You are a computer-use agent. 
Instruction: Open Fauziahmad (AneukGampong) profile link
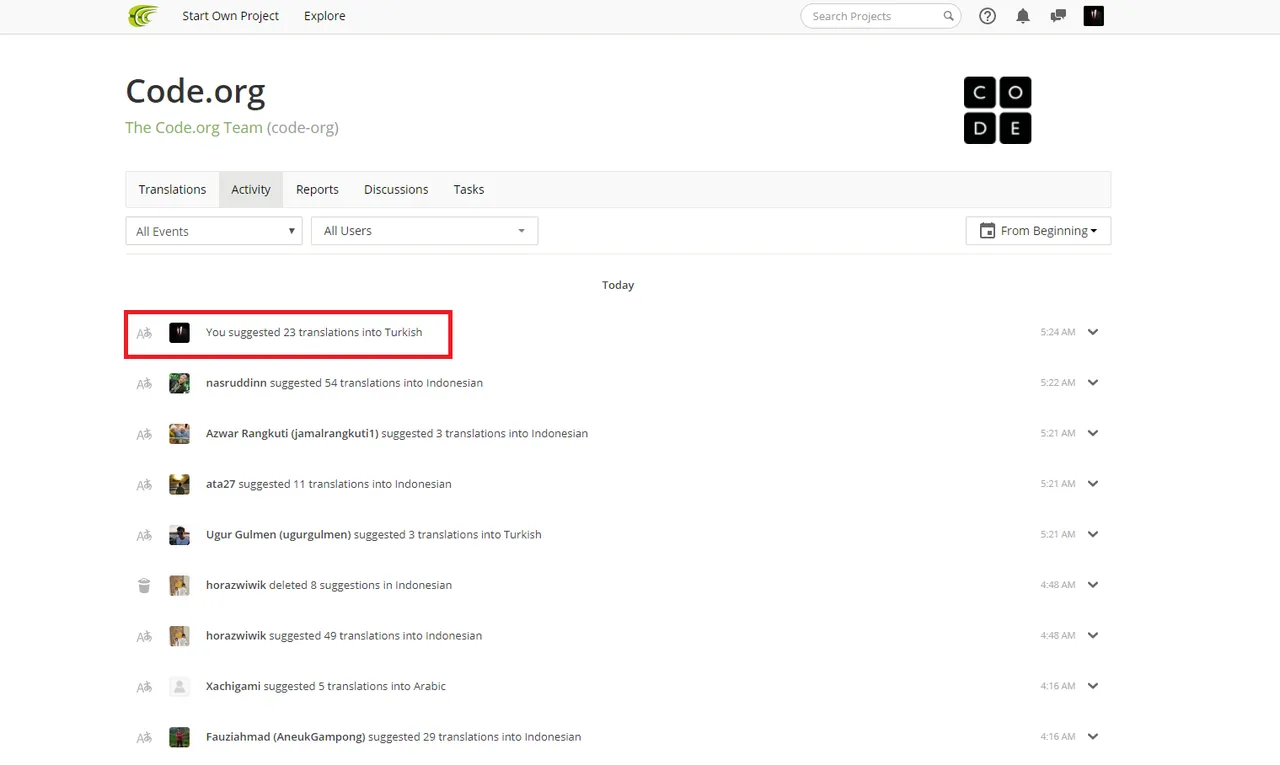pos(285,737)
